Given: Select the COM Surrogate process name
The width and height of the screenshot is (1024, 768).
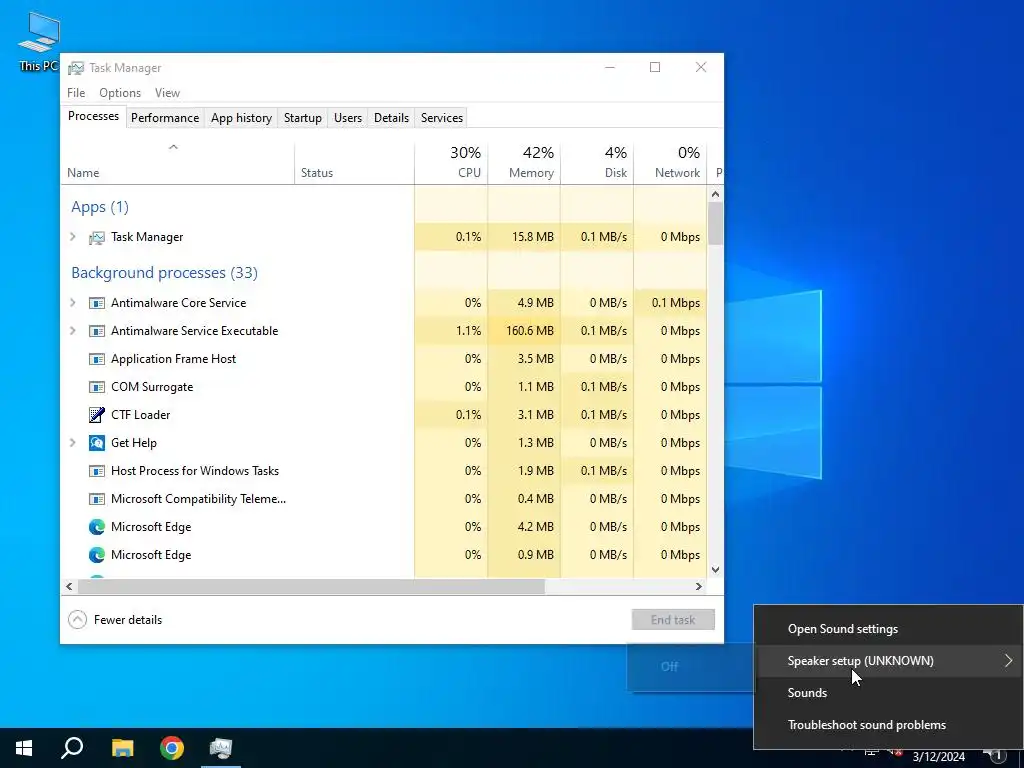Looking at the screenshot, I should (152, 387).
